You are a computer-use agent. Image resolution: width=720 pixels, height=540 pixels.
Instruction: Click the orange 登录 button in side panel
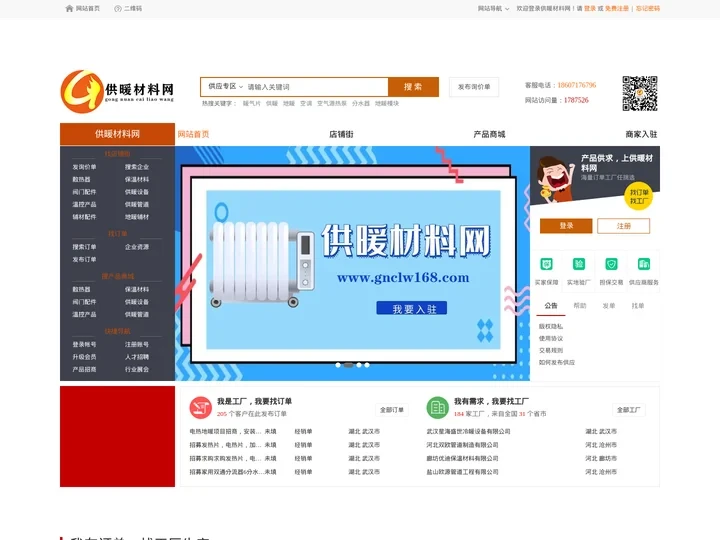point(566,226)
